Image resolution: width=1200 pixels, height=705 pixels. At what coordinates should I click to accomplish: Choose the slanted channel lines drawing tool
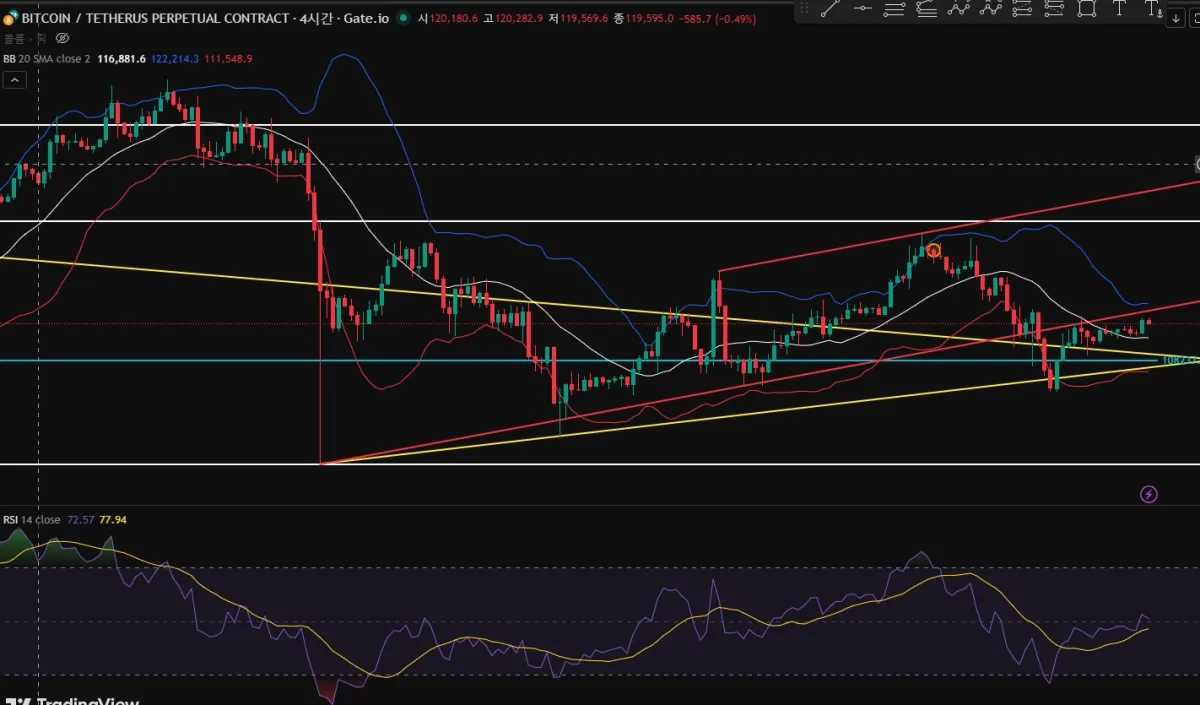pyautogui.click(x=927, y=8)
